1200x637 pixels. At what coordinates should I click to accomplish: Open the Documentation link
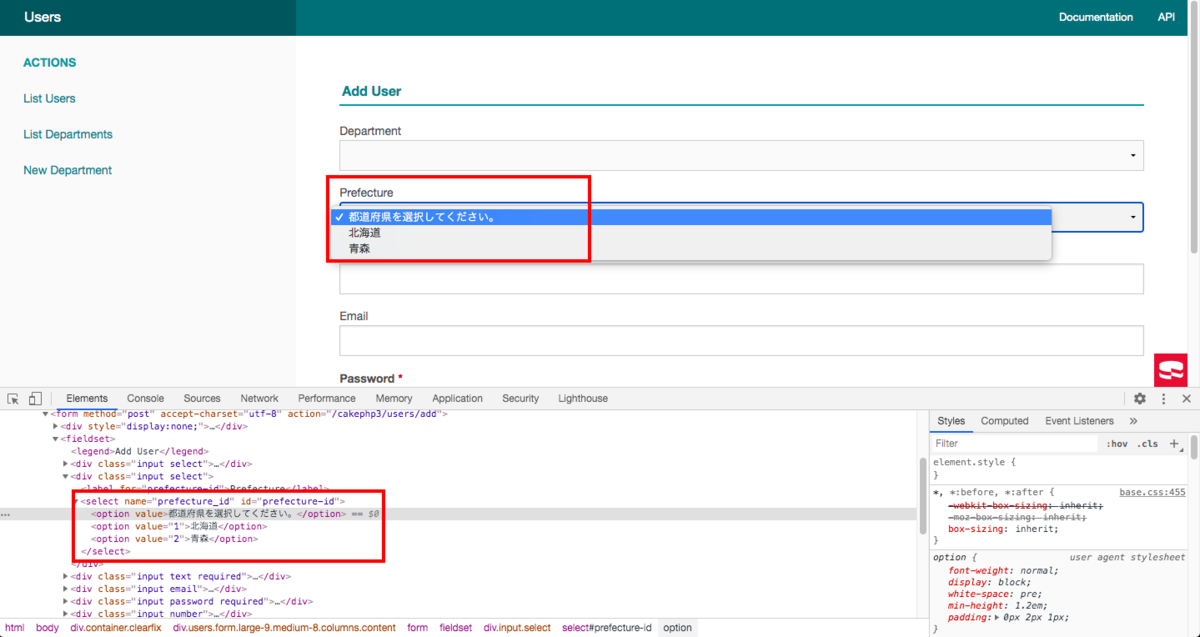click(1096, 17)
